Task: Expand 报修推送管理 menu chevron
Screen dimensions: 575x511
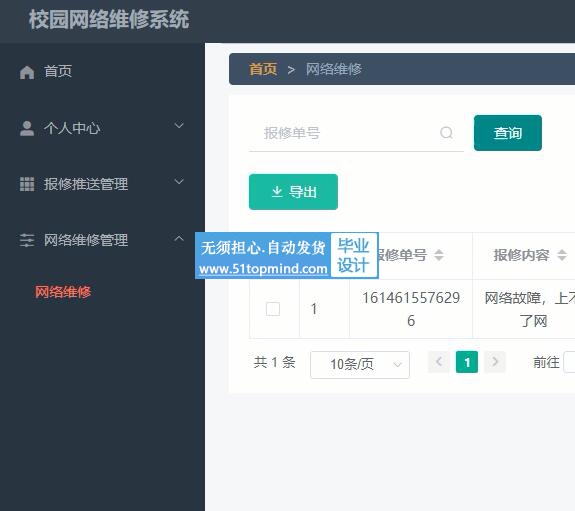Action: (x=179, y=182)
